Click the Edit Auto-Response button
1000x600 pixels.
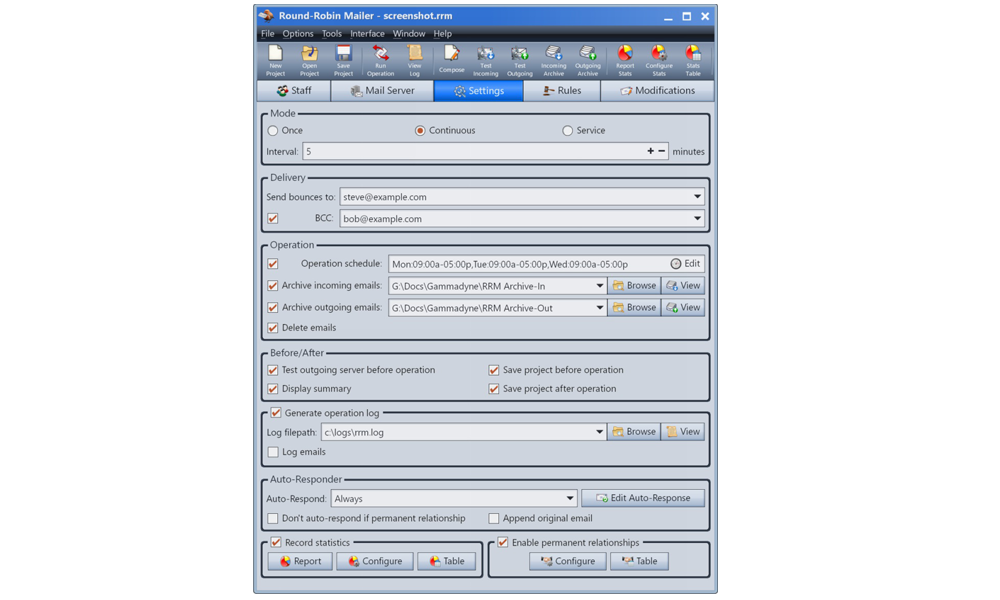[642, 498]
